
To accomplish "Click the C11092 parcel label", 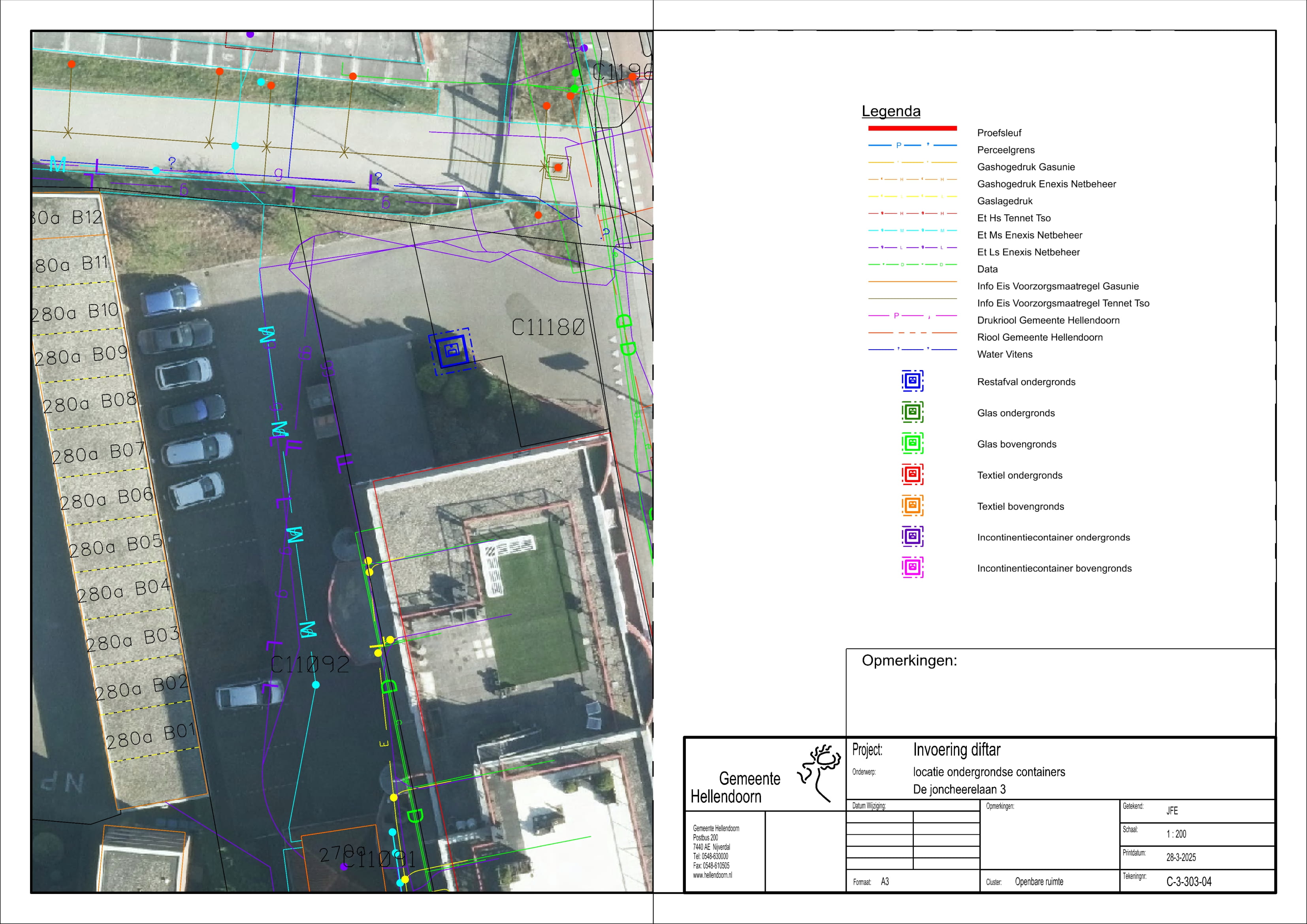I will pyautogui.click(x=310, y=664).
